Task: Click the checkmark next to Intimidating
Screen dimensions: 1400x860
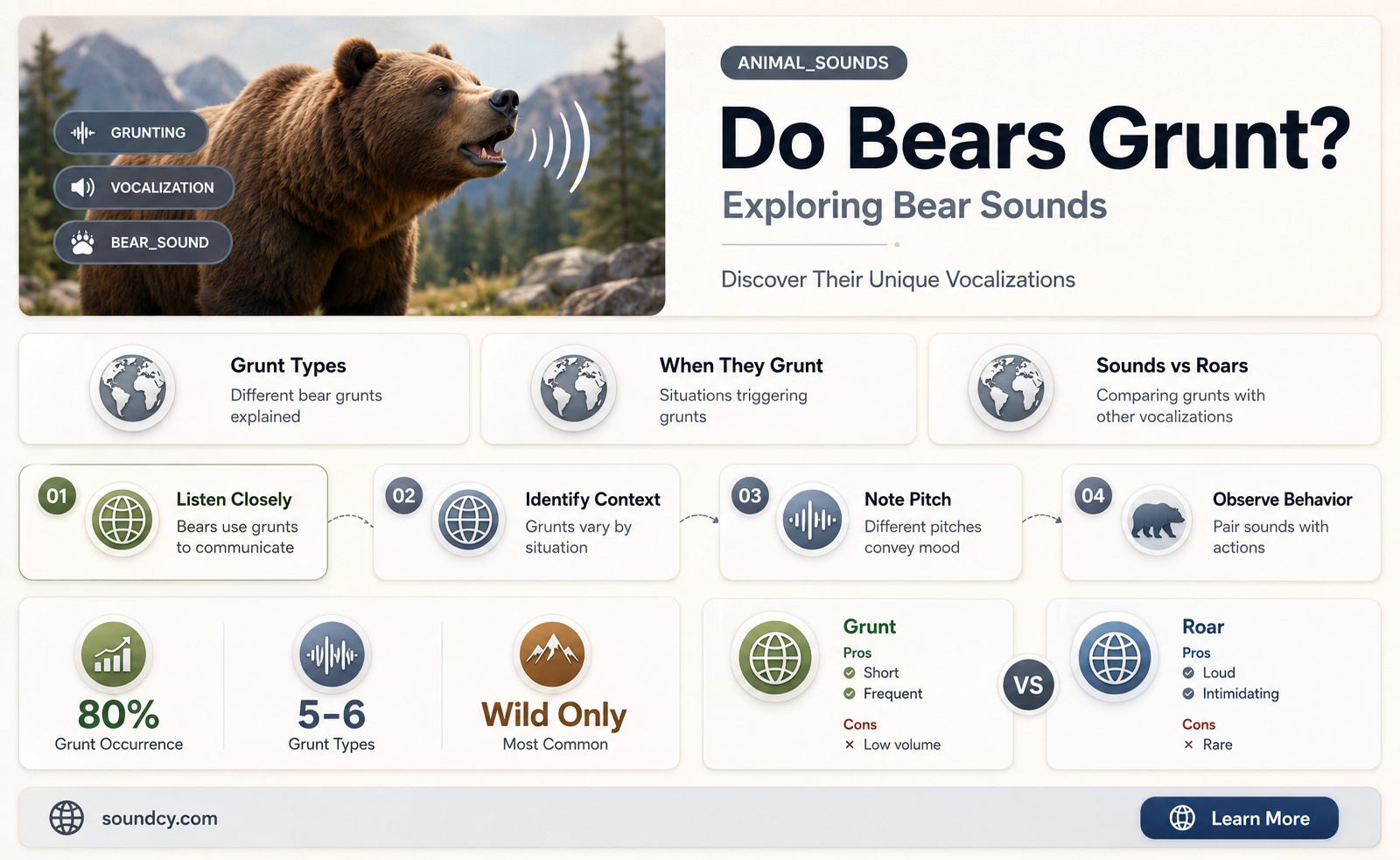Action: point(1188,694)
